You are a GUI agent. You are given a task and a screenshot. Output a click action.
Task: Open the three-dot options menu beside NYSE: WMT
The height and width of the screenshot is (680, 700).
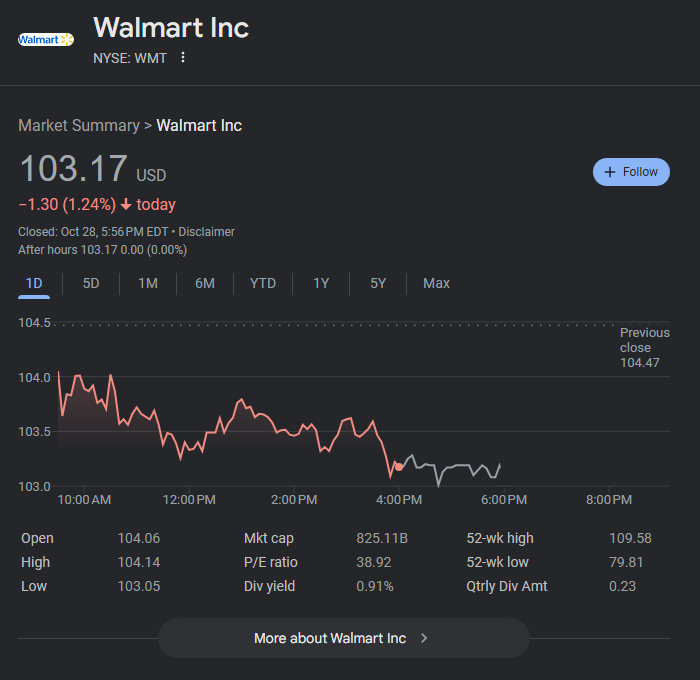point(182,57)
